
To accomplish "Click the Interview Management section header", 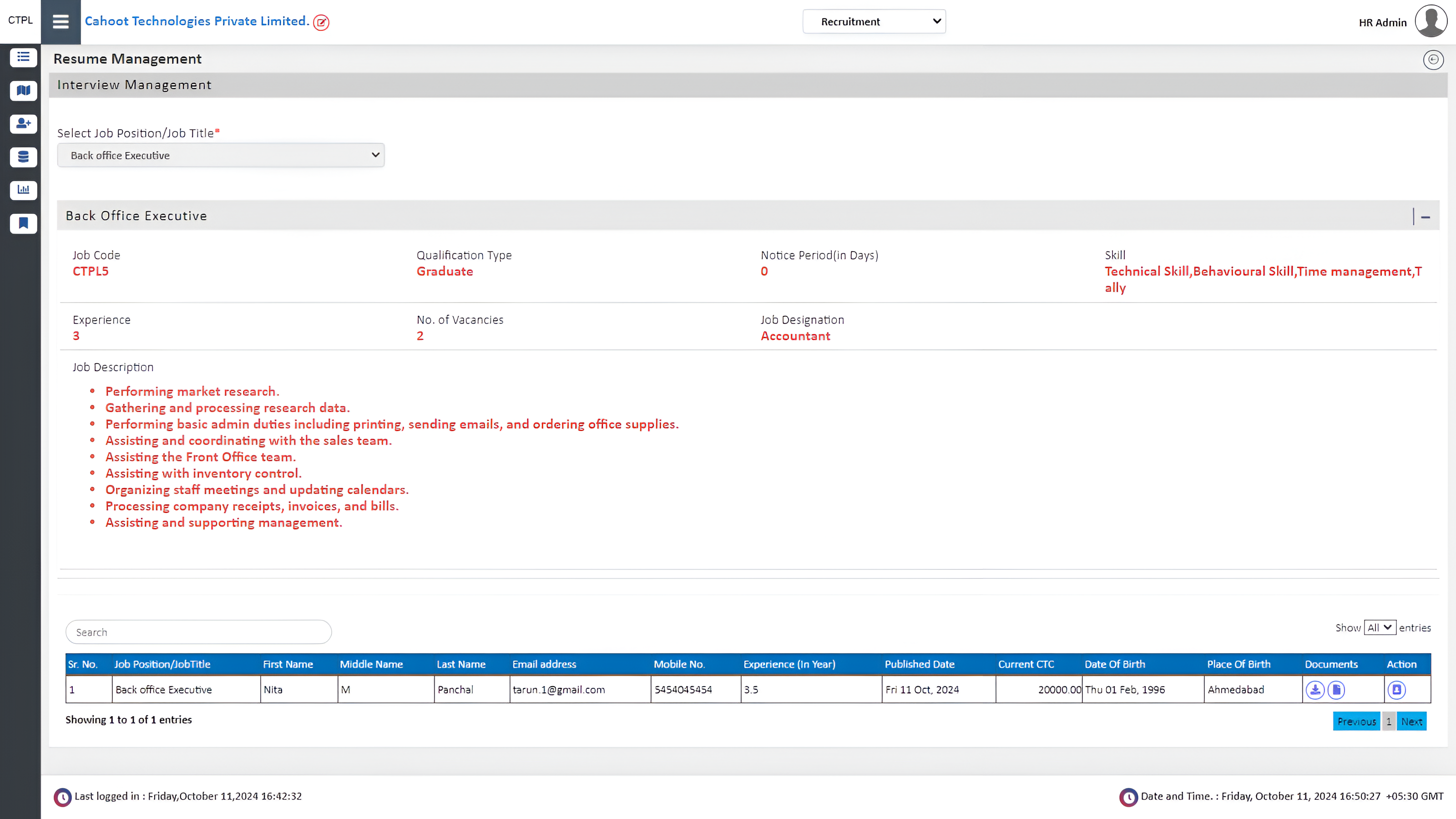I will (748, 85).
